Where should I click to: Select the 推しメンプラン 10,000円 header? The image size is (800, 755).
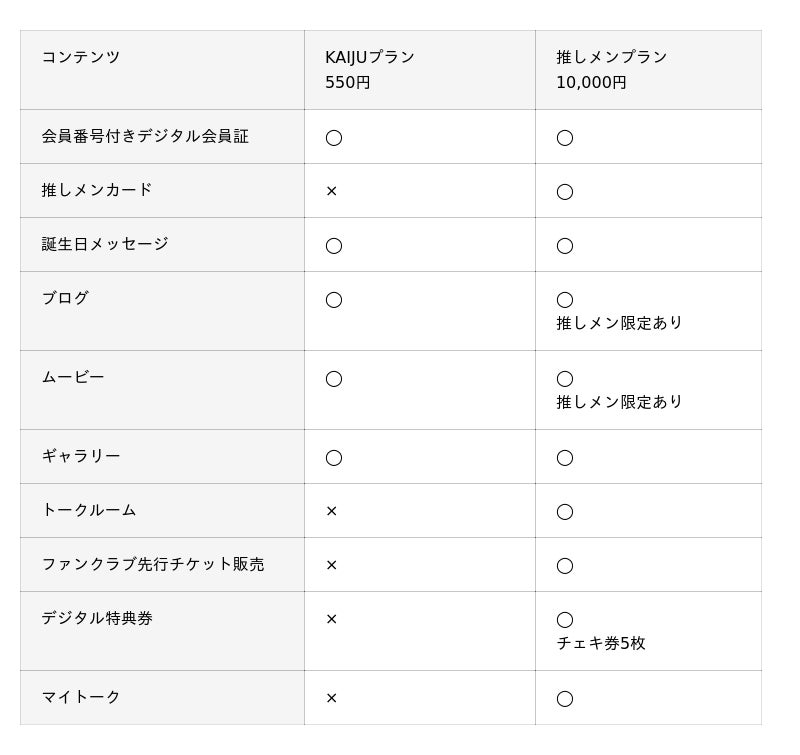point(611,69)
